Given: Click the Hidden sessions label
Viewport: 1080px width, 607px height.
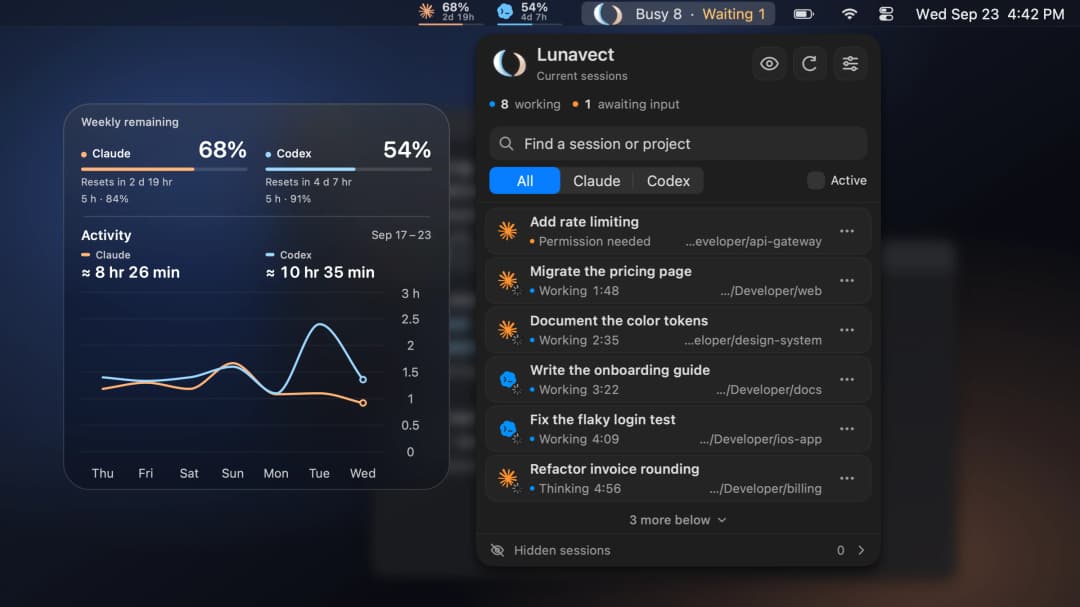Looking at the screenshot, I should (x=562, y=550).
